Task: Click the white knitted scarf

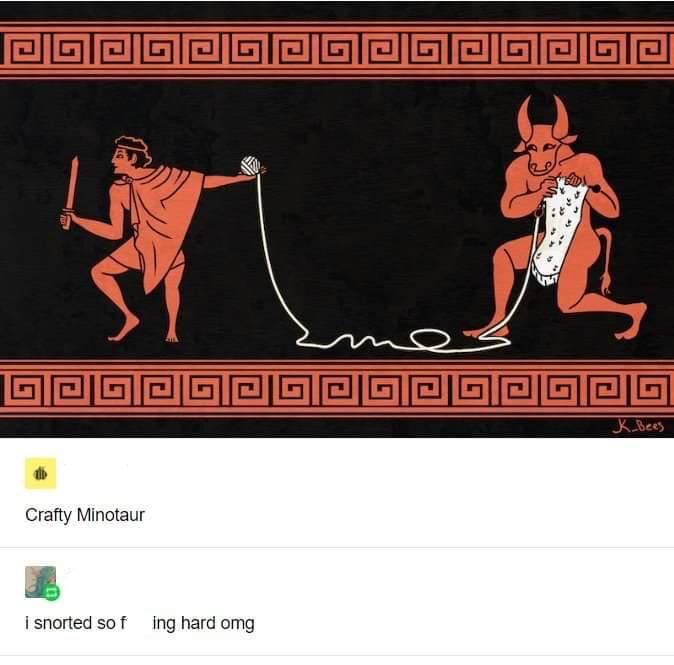Action: (x=558, y=230)
